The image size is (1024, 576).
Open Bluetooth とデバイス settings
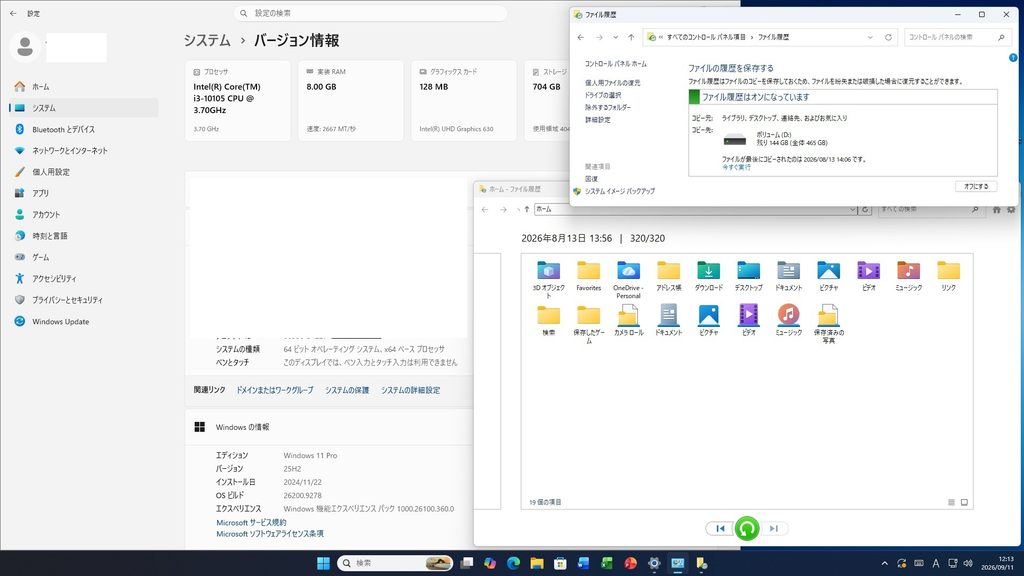pyautogui.click(x=84, y=129)
